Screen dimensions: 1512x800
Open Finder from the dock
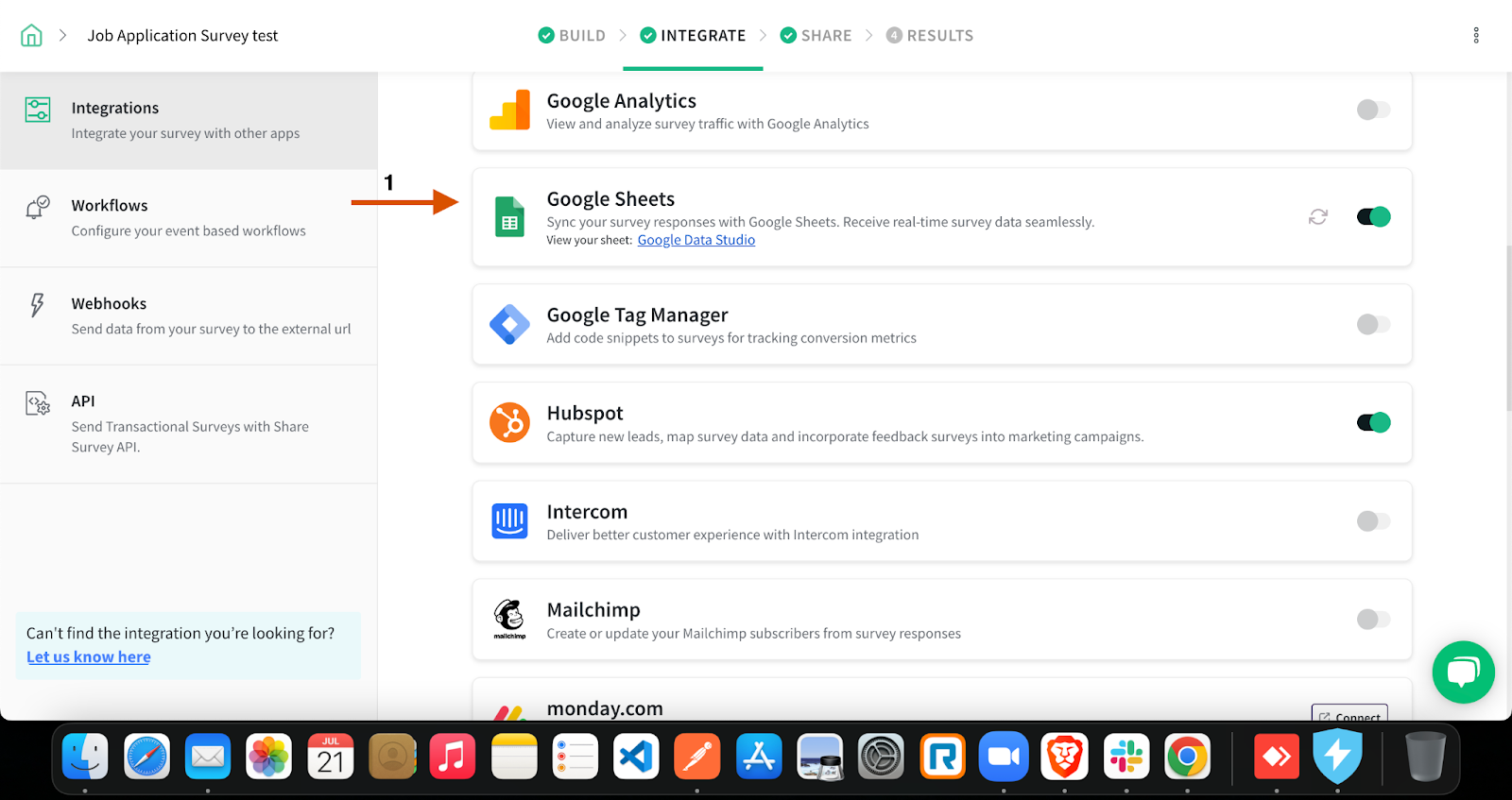(85, 757)
